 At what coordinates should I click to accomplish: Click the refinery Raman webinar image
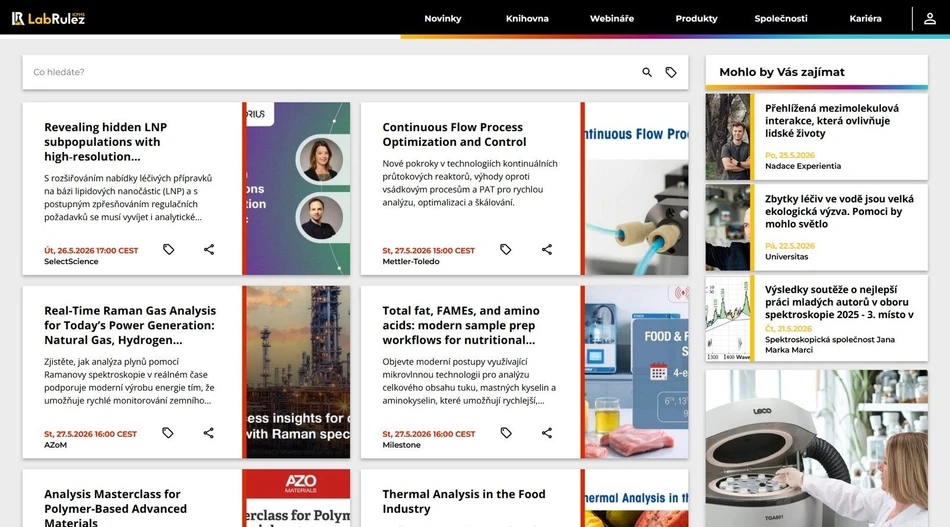[298, 372]
